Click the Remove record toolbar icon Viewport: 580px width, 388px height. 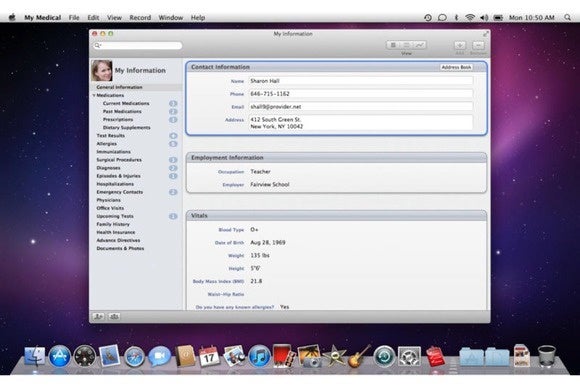tap(478, 45)
